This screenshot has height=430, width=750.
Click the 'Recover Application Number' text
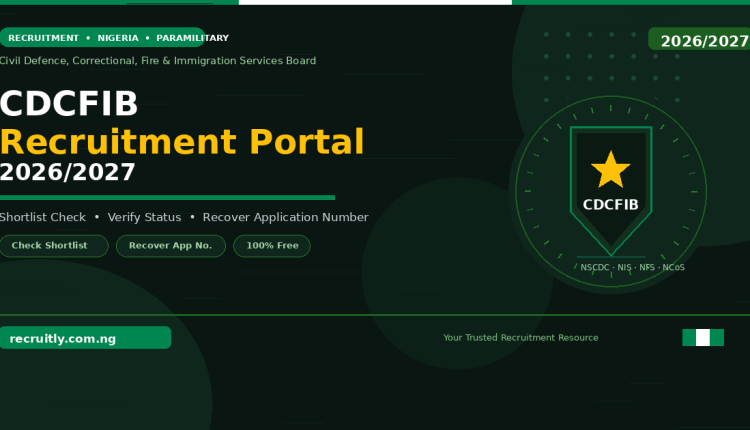[286, 217]
